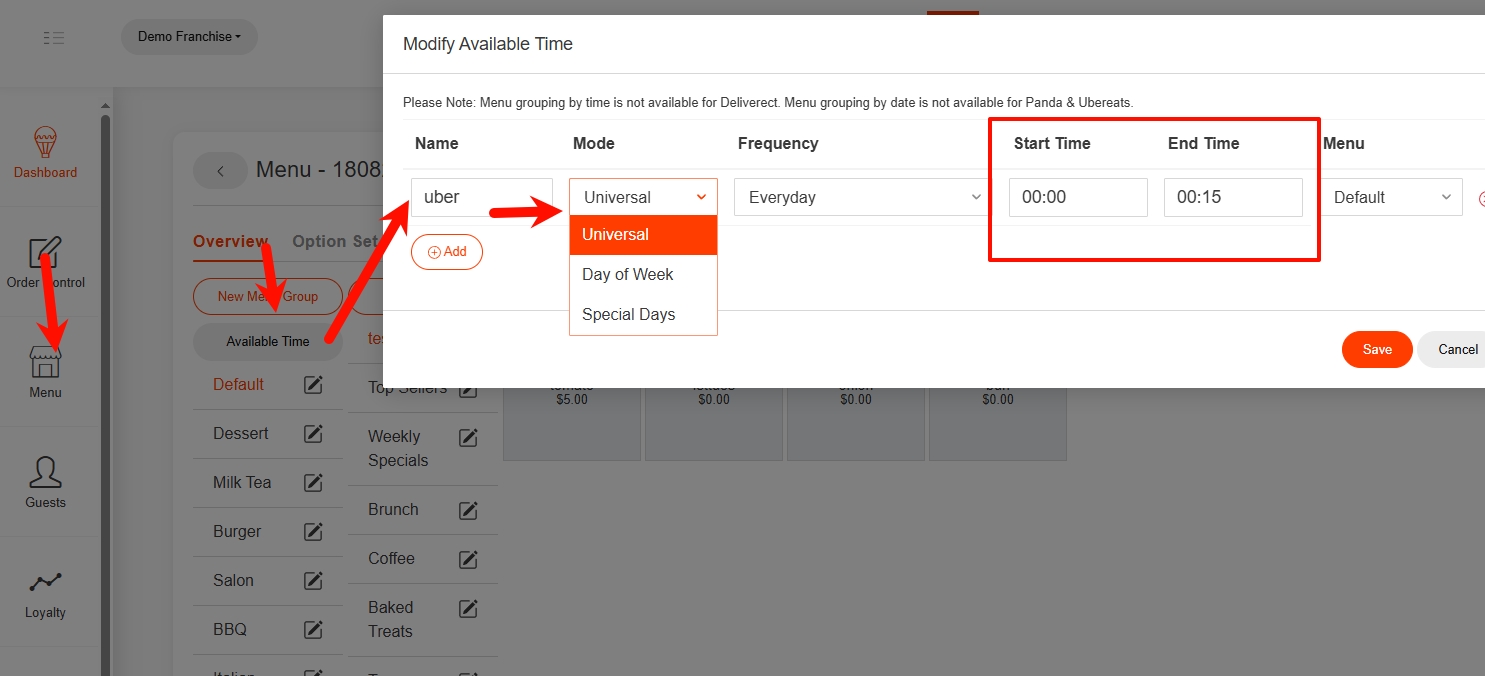Edit the Milk Tea menu group
The width and height of the screenshot is (1485, 676).
tap(313, 483)
